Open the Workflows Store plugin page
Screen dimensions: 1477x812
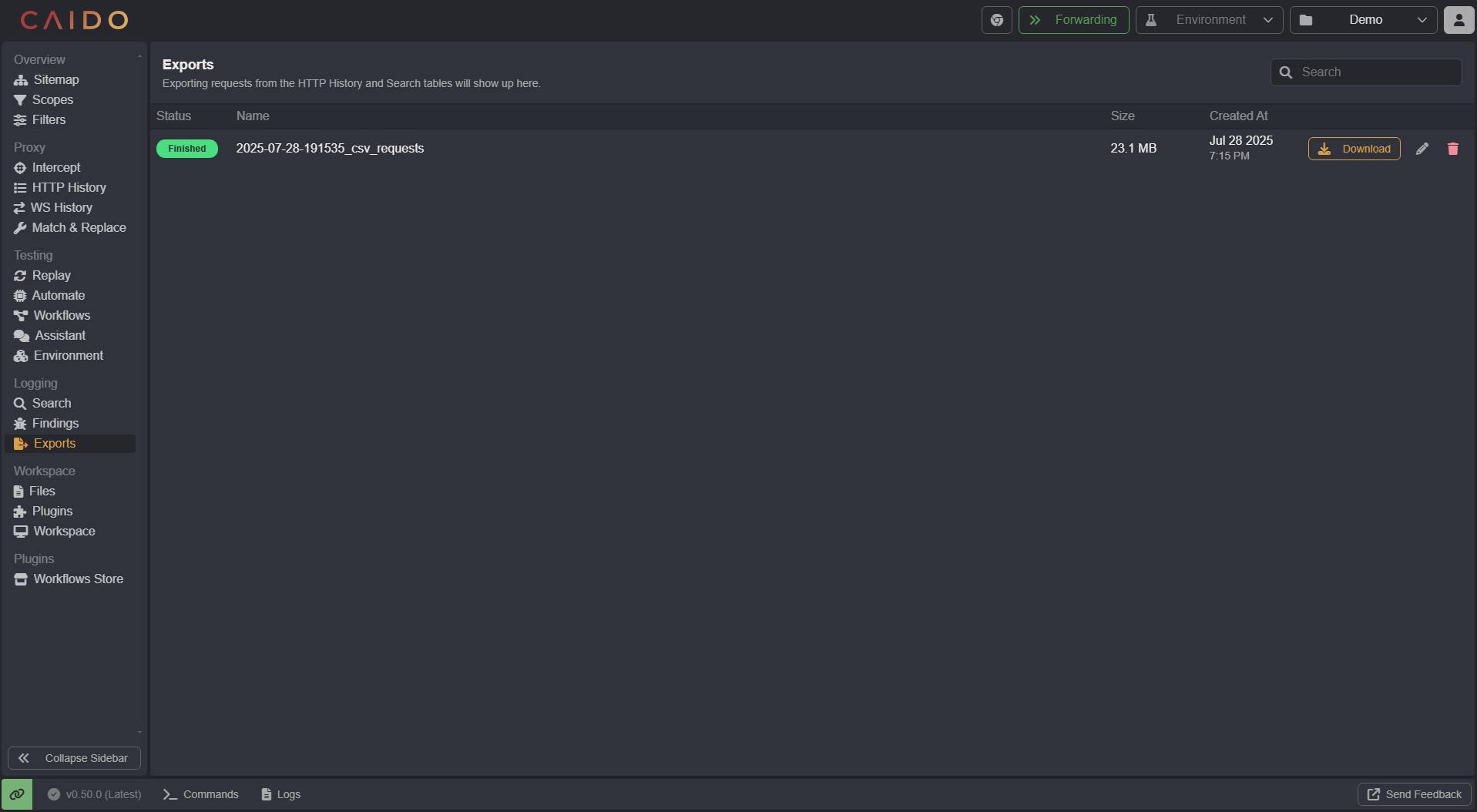pos(78,579)
